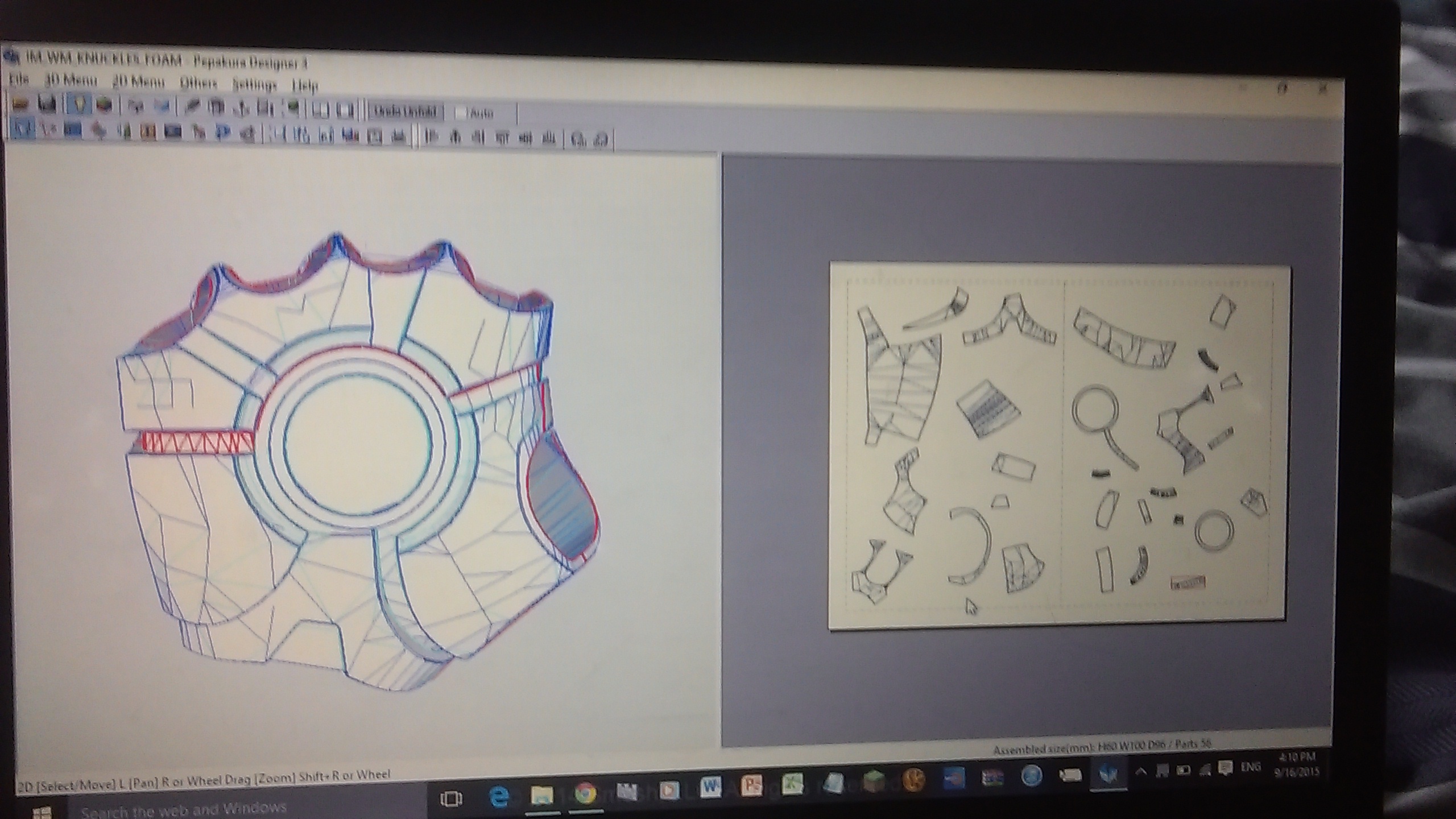The width and height of the screenshot is (1456, 819).
Task: Open the Action Center notification icon
Action: (x=1226, y=768)
